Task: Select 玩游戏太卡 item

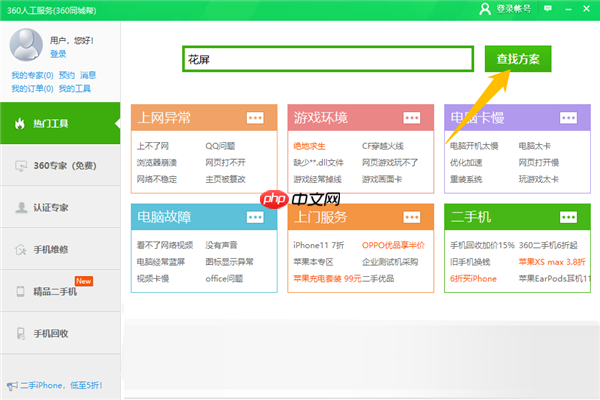Action: (x=539, y=179)
